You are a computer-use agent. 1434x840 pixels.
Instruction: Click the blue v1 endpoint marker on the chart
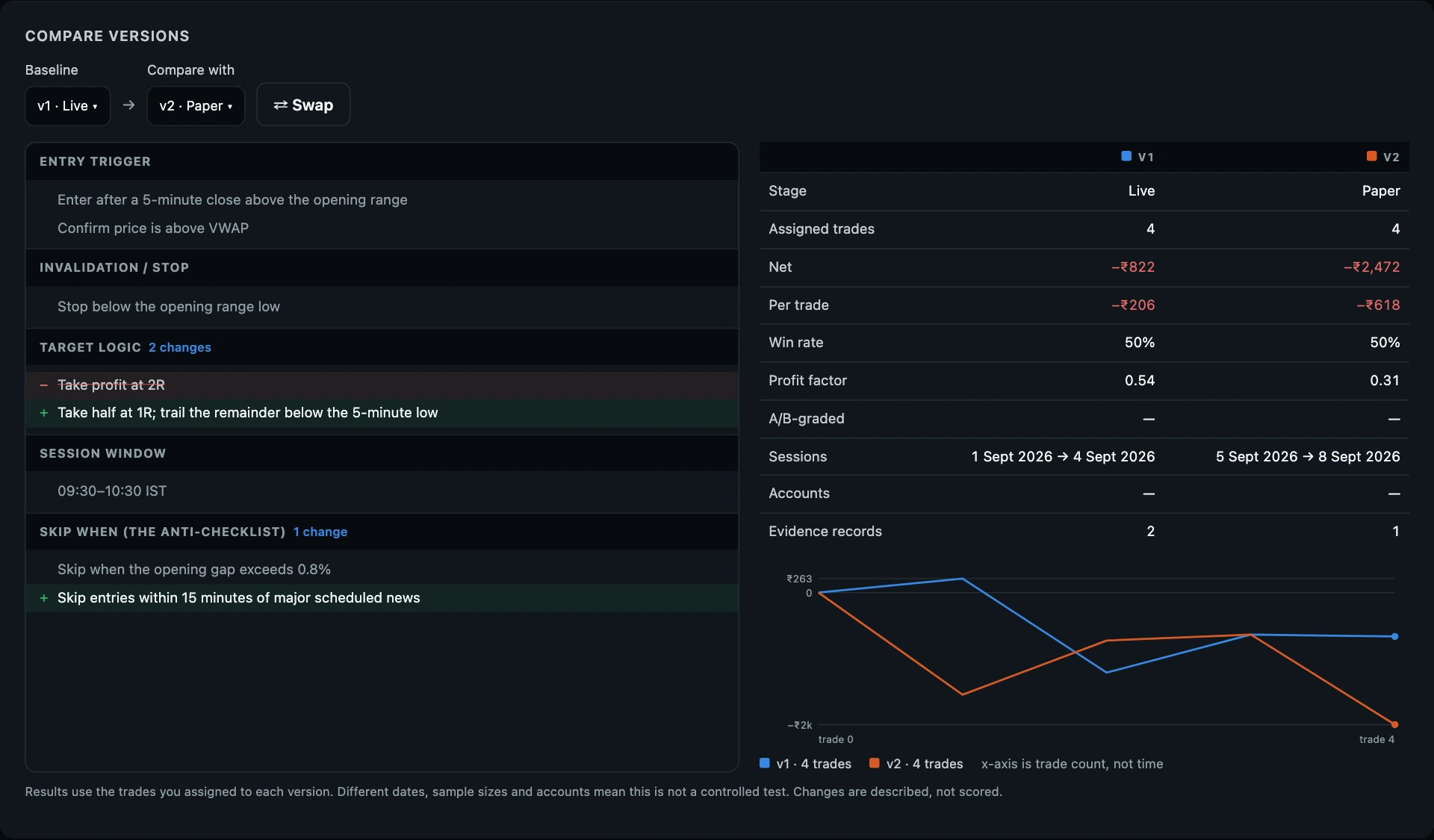pos(1394,636)
